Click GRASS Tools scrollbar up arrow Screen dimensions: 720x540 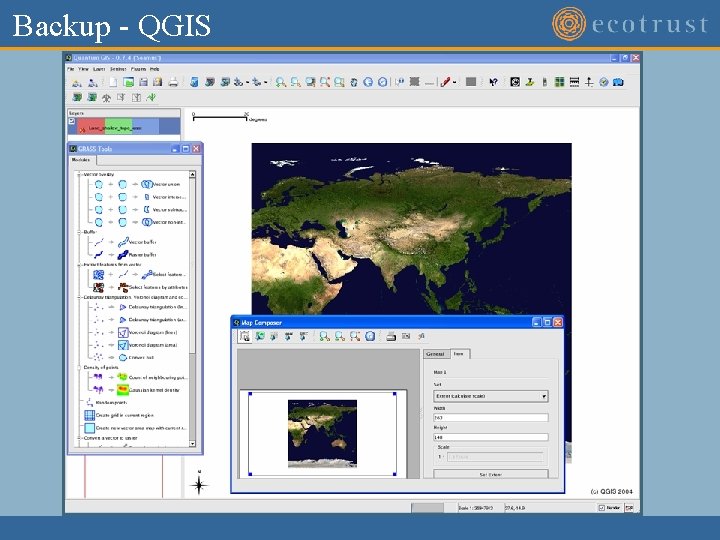coord(192,174)
